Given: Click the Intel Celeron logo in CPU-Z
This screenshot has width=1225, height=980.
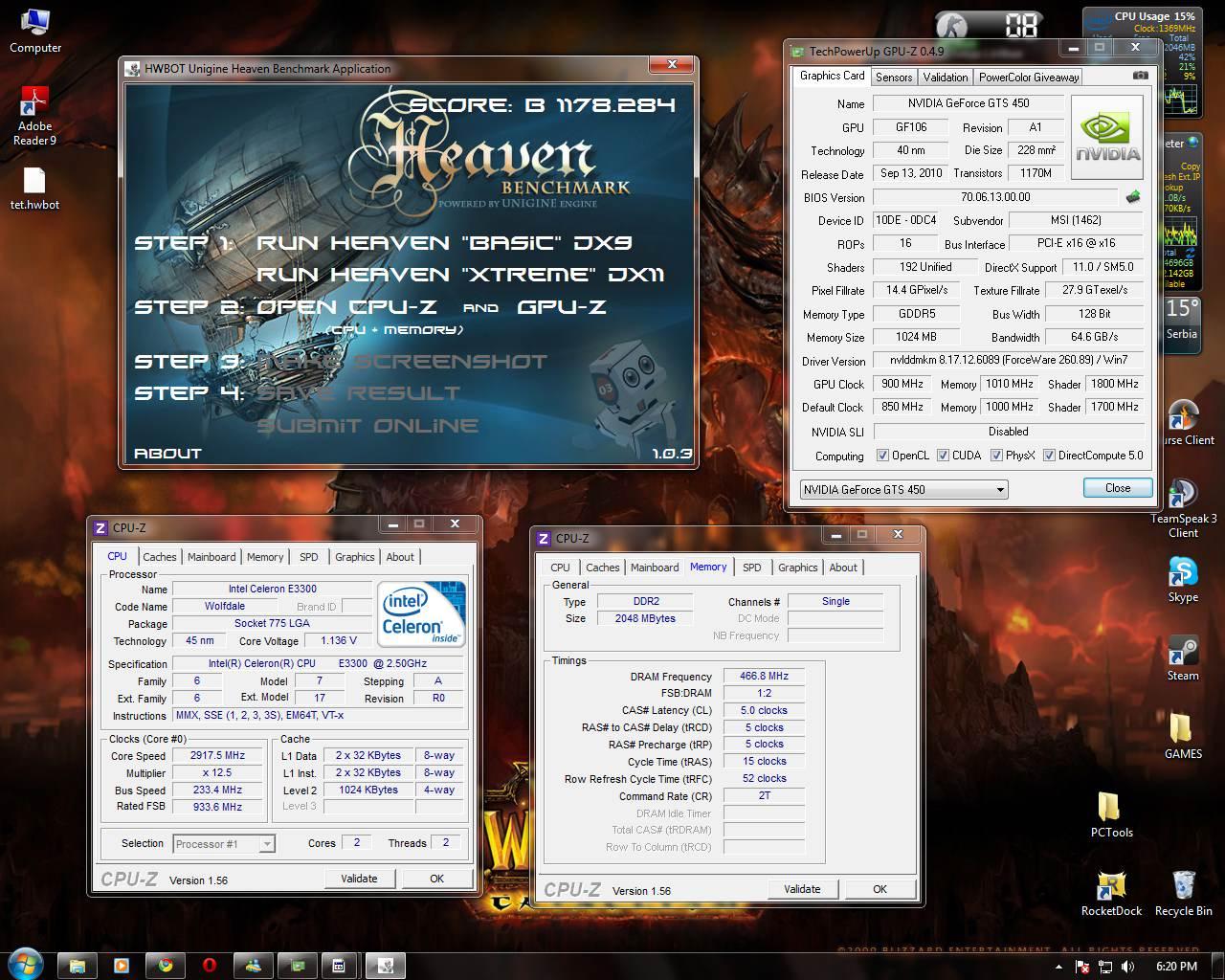Looking at the screenshot, I should [421, 613].
